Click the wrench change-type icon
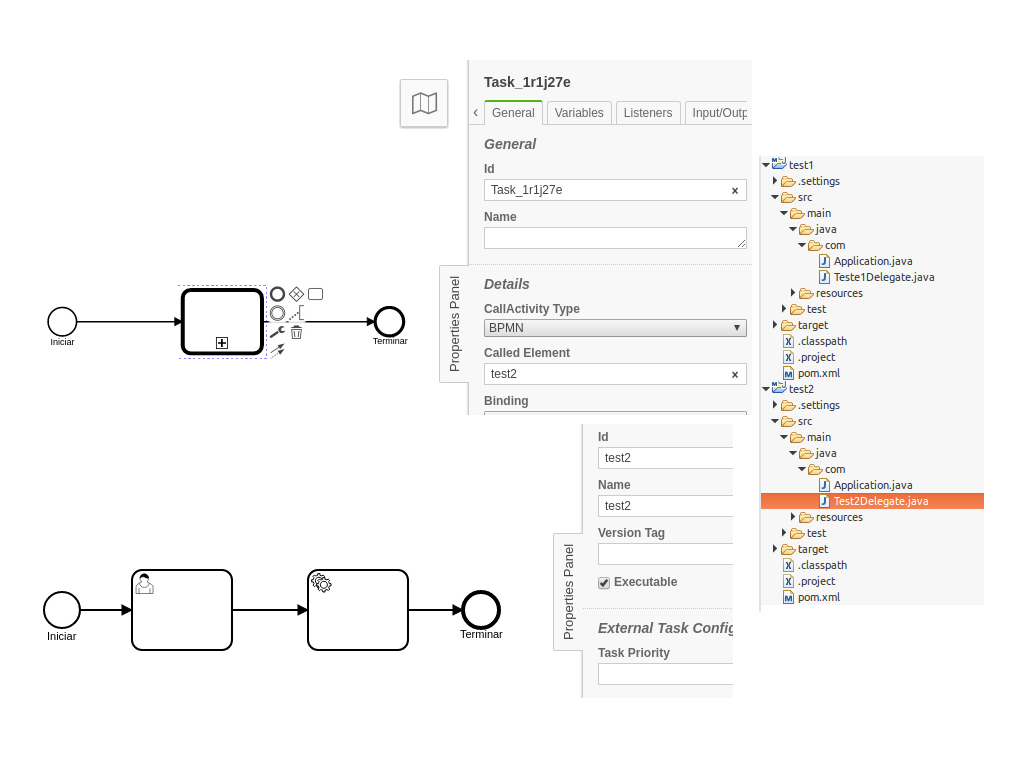 pyautogui.click(x=277, y=332)
